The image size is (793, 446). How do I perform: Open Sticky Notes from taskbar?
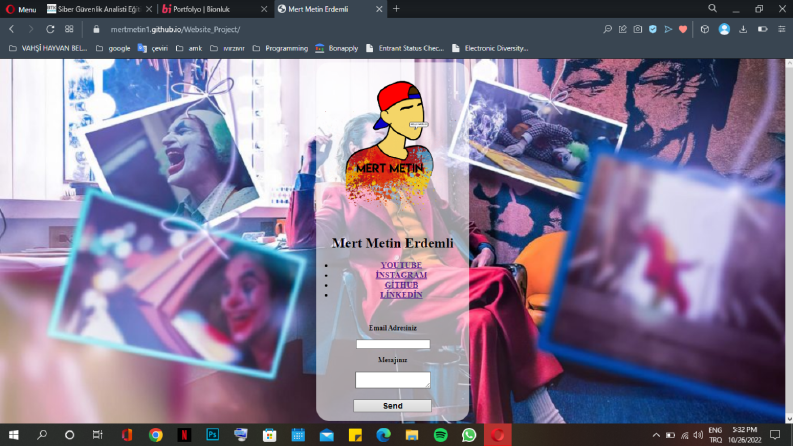[355, 435]
